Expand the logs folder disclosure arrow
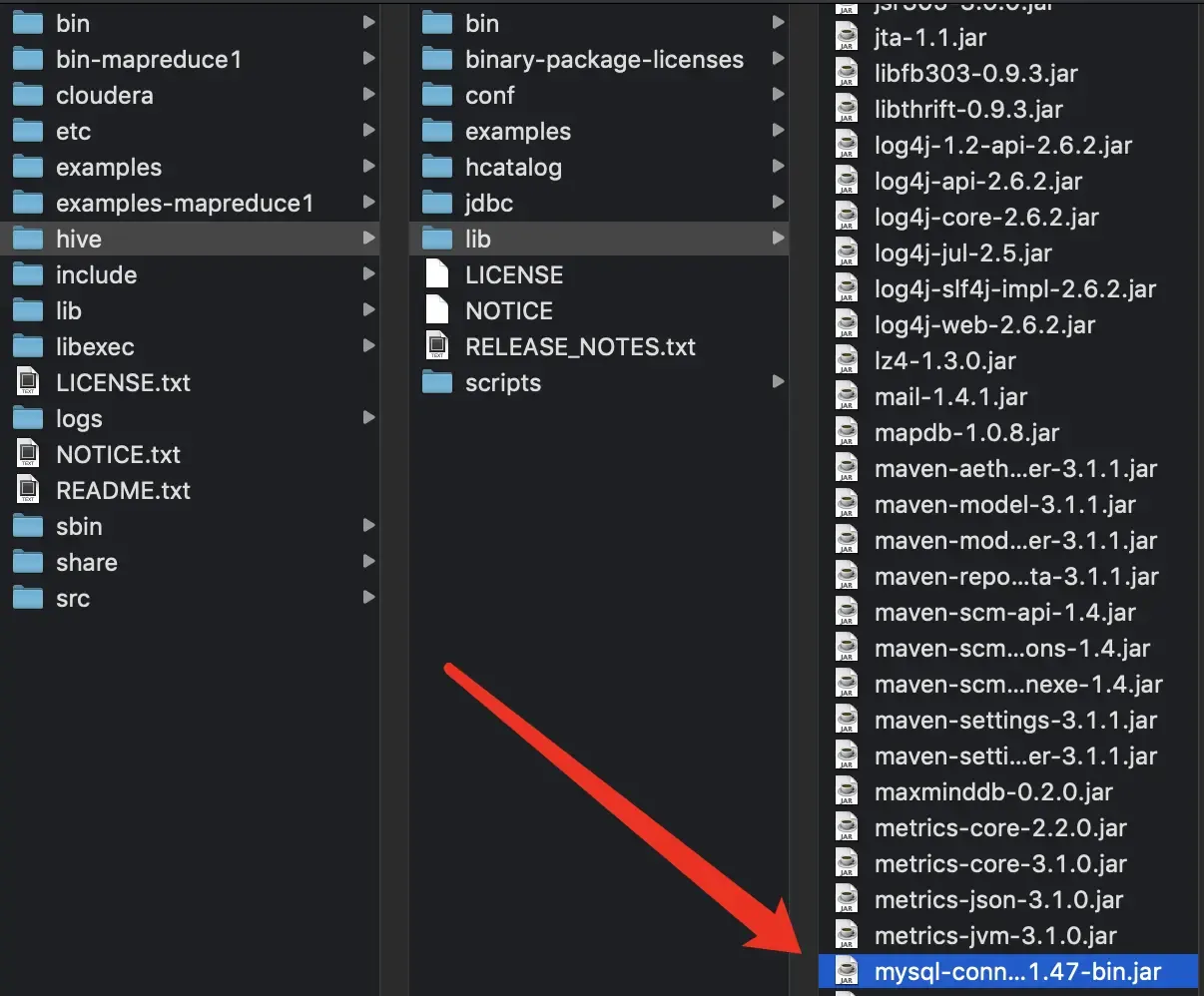The image size is (1204, 996). pos(368,418)
